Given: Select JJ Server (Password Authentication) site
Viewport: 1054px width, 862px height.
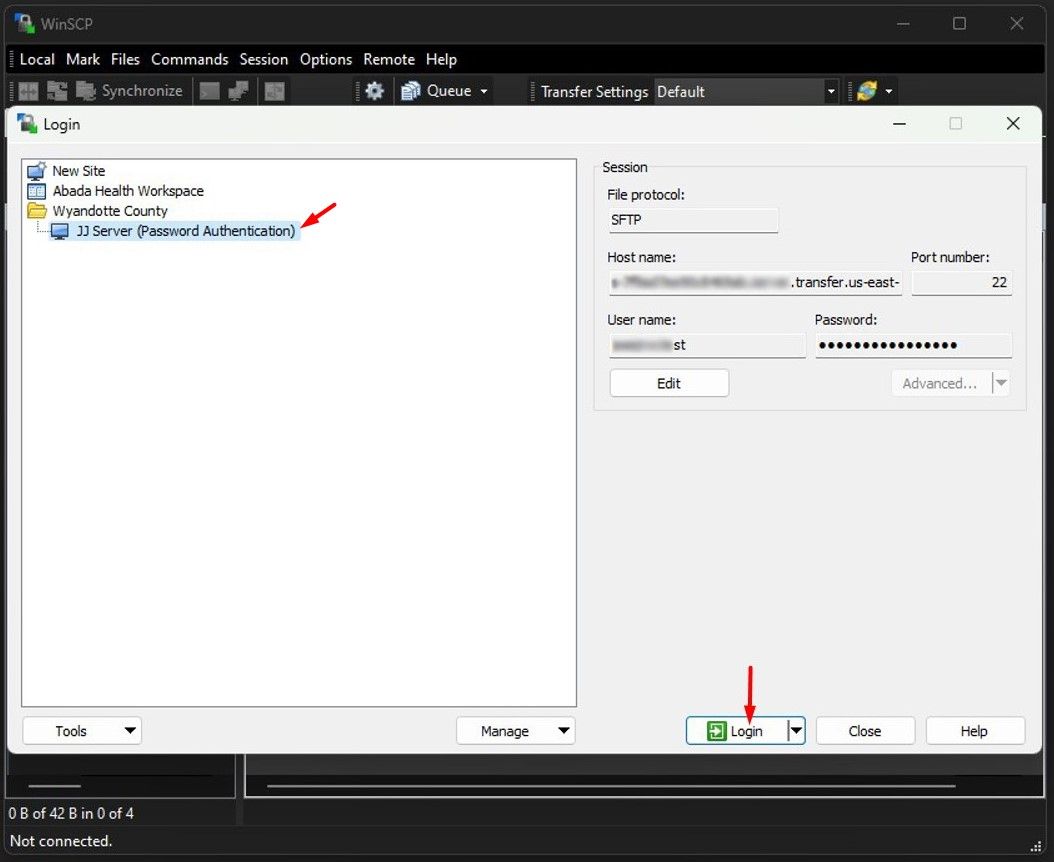Looking at the screenshot, I should (186, 231).
